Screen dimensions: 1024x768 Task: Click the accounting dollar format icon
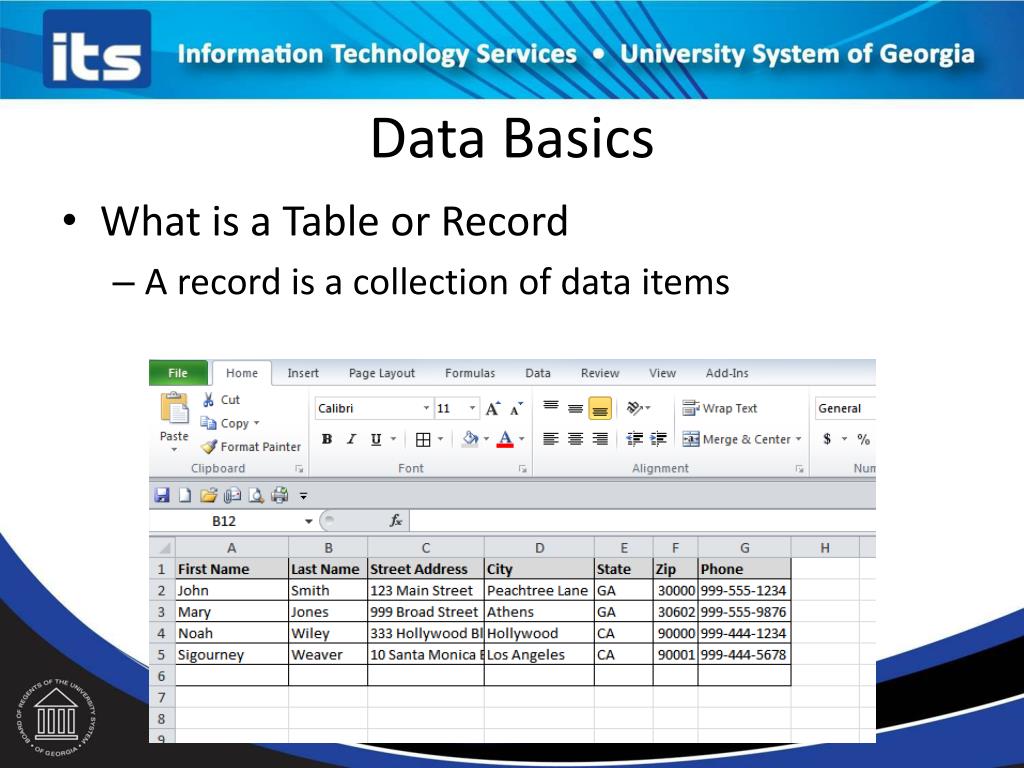827,439
